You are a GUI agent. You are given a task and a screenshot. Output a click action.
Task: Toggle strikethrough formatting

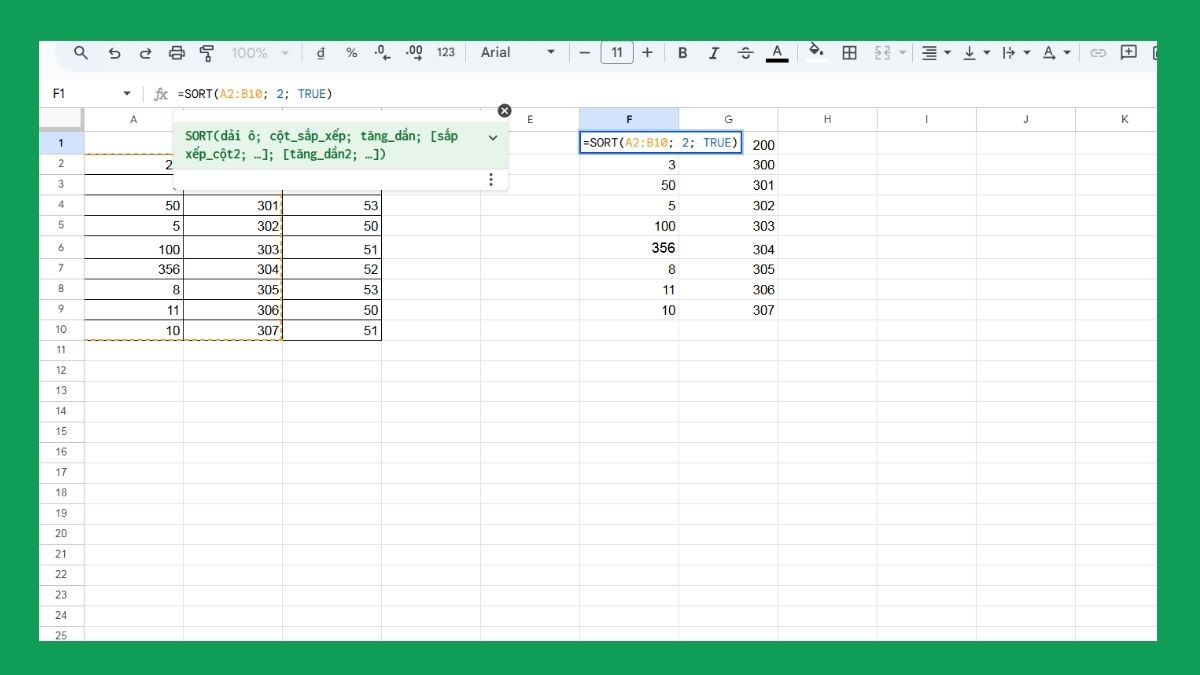click(x=745, y=52)
